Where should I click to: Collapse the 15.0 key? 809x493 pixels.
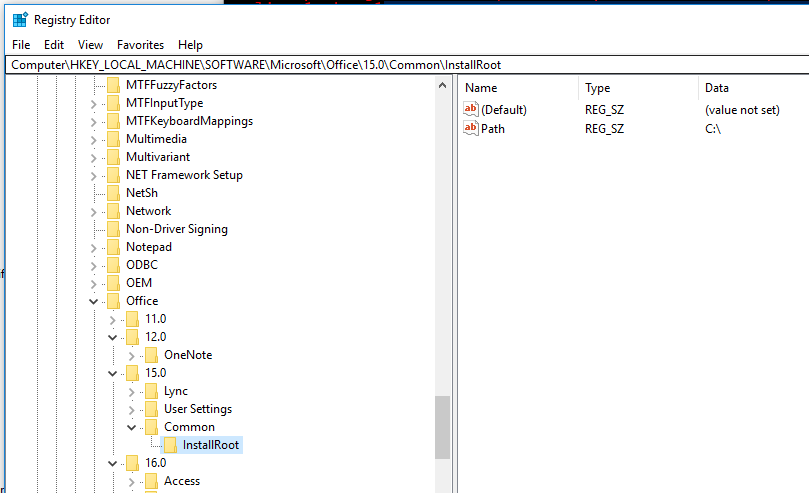(112, 373)
